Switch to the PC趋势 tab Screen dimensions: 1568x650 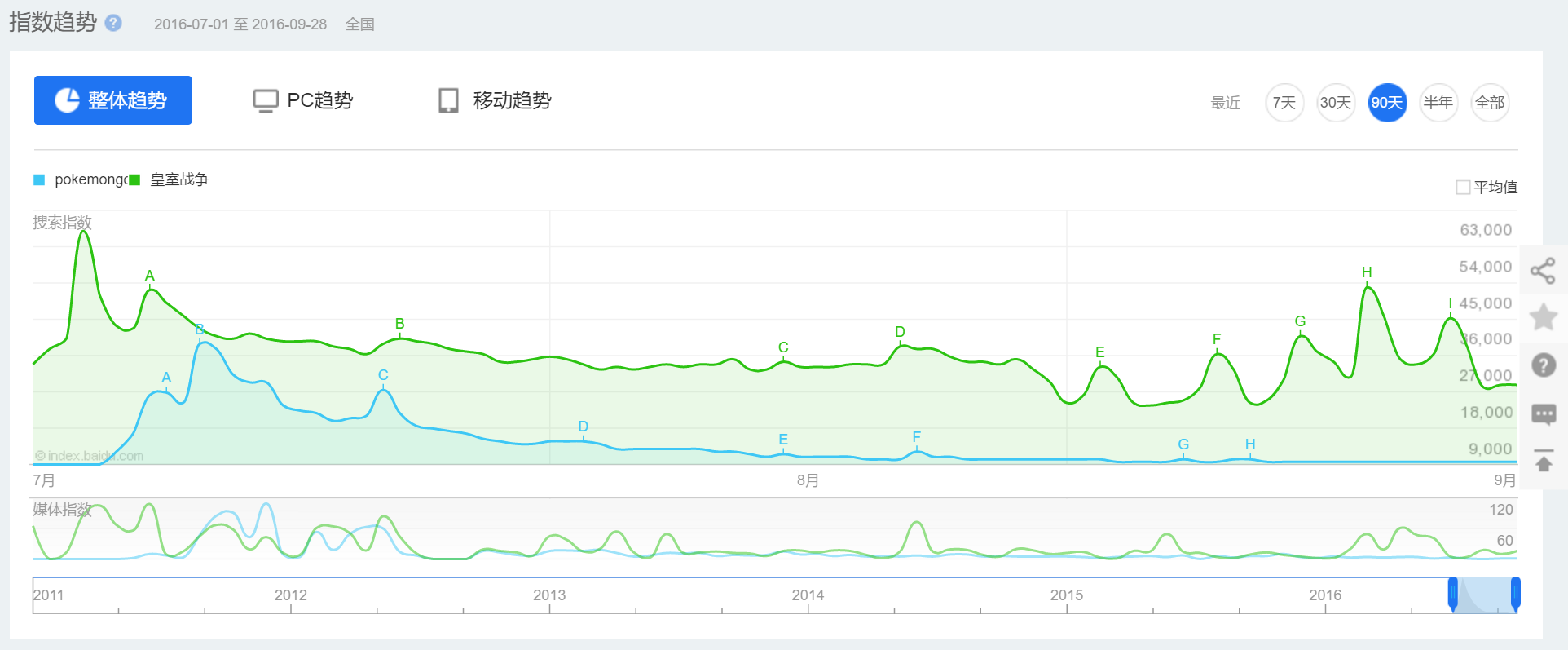tap(302, 100)
